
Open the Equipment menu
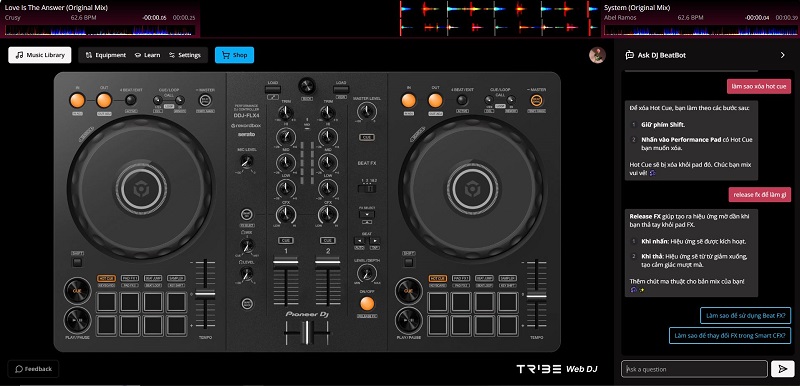(106, 55)
